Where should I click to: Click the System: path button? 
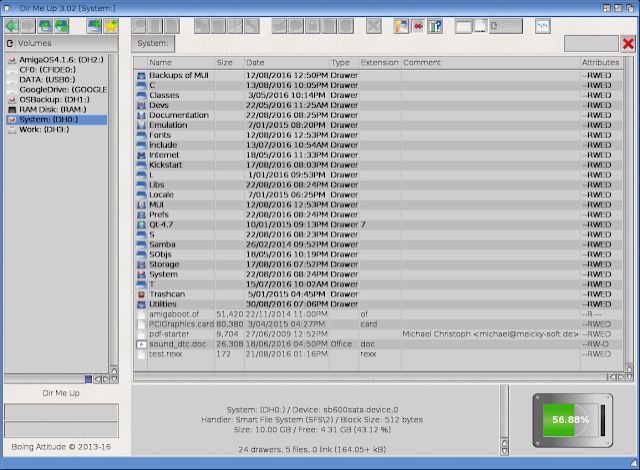tap(155, 44)
